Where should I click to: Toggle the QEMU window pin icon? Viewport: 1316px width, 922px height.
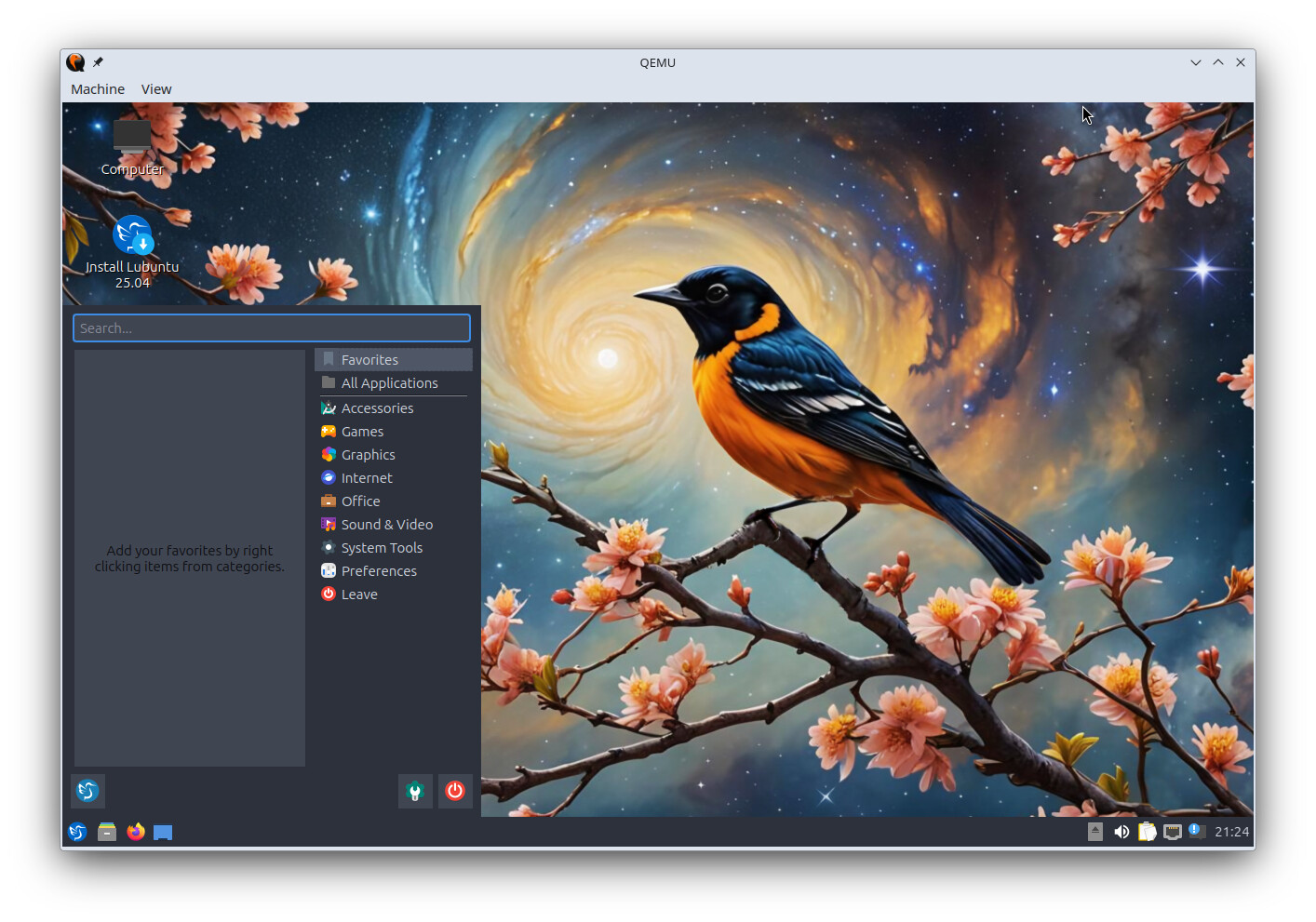(98, 62)
